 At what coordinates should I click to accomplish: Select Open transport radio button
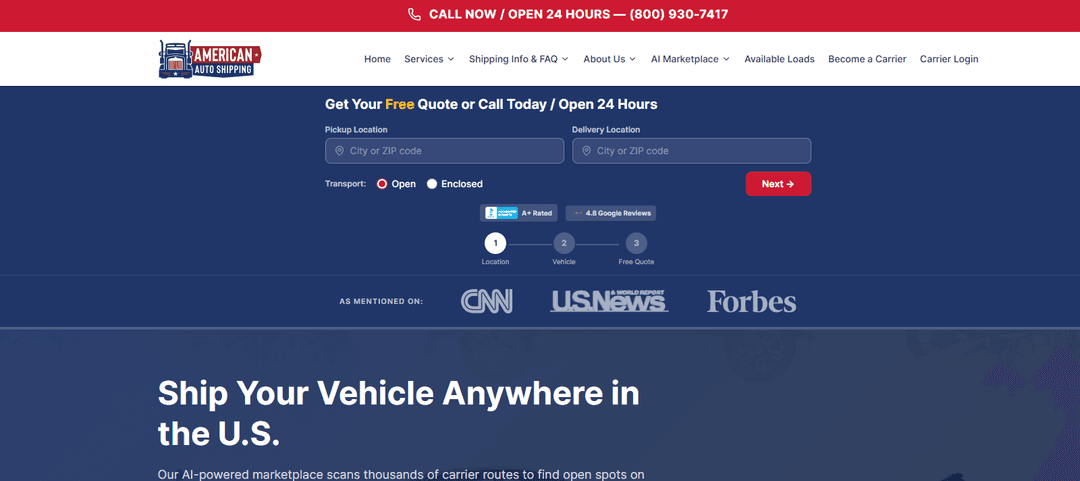[382, 184]
